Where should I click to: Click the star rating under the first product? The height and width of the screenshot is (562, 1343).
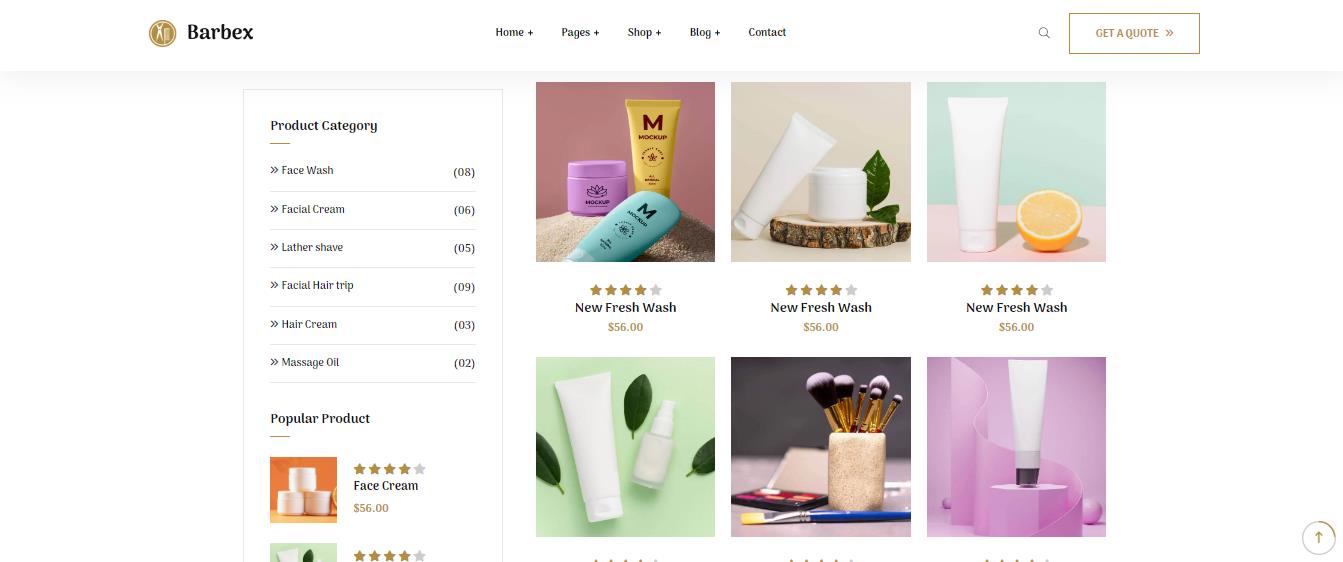pyautogui.click(x=625, y=290)
